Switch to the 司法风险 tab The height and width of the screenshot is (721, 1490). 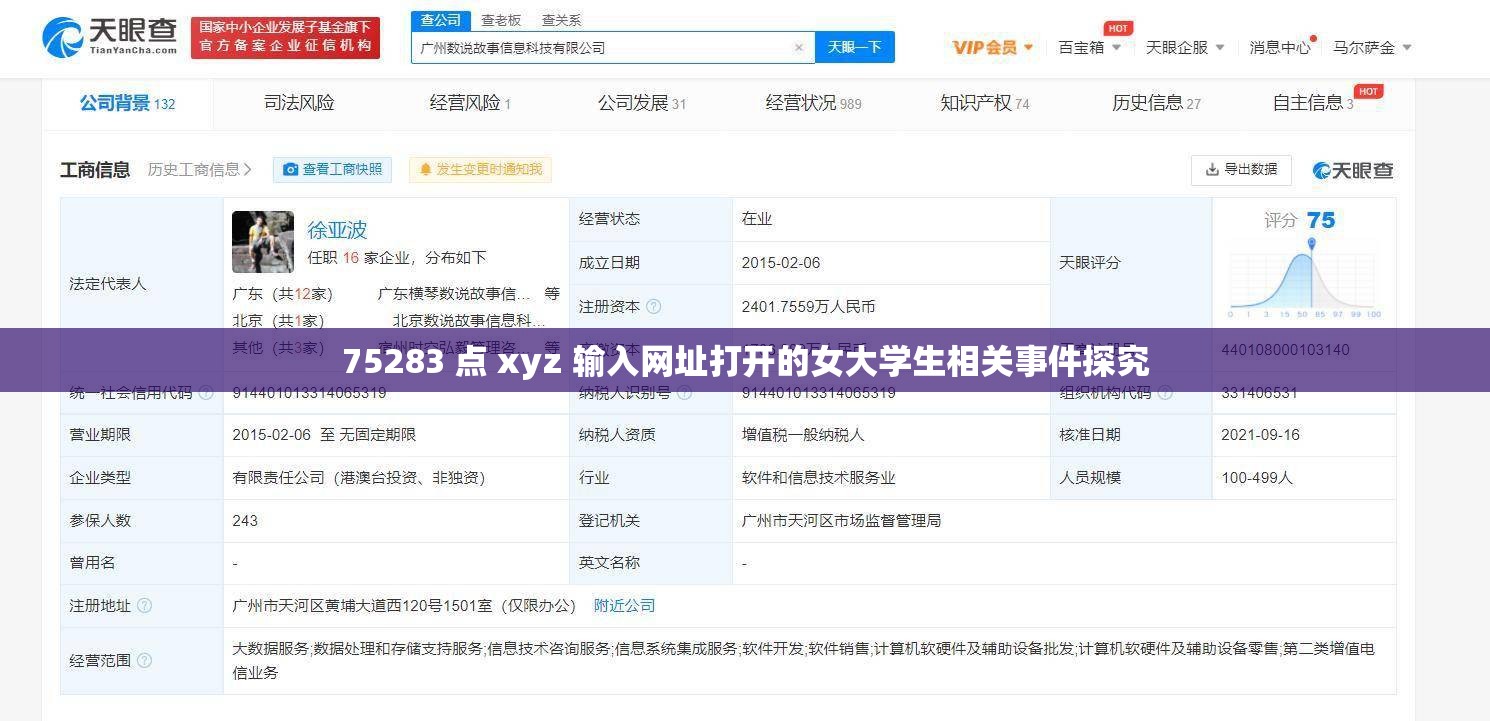click(299, 103)
